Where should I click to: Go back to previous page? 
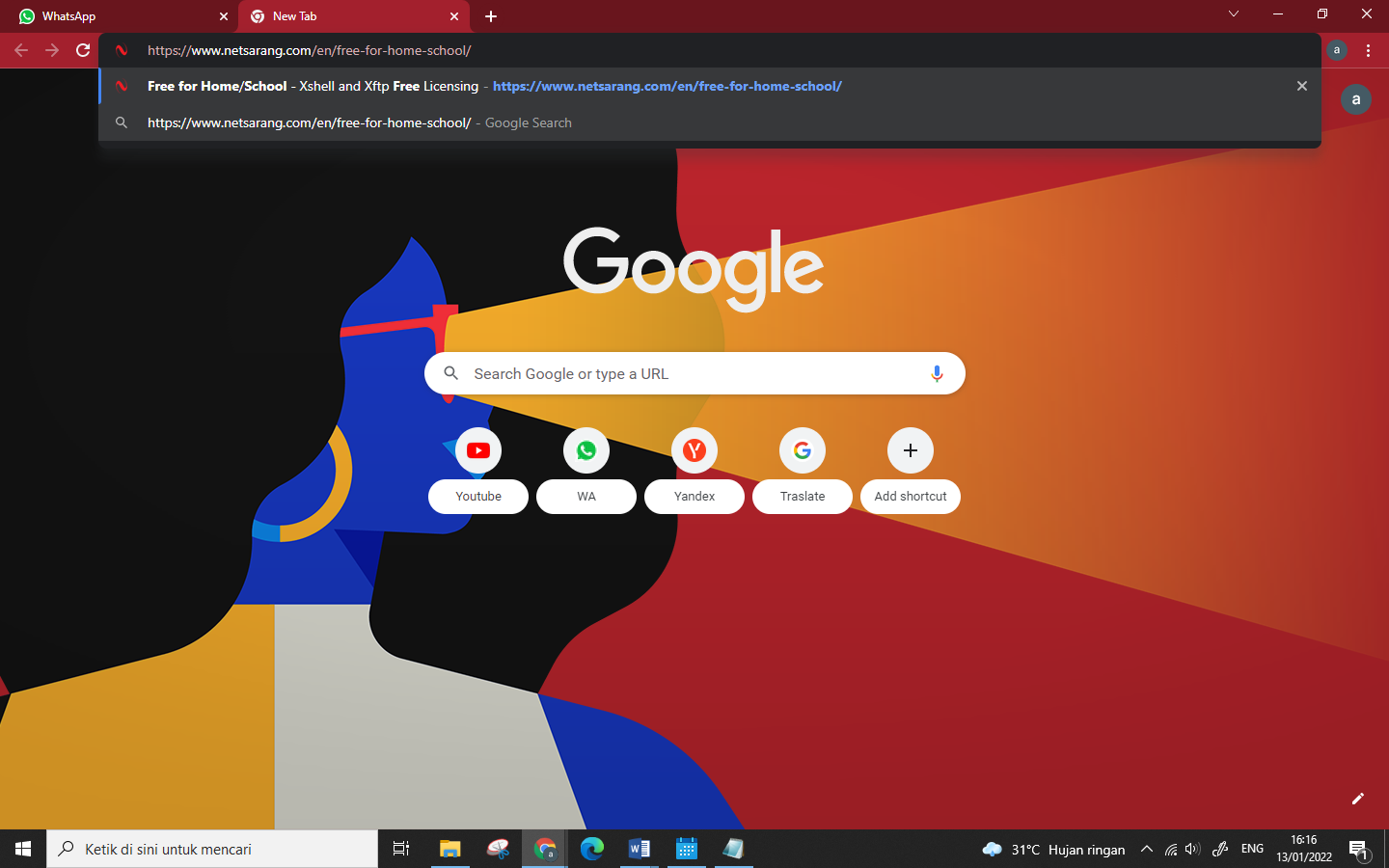click(21, 50)
